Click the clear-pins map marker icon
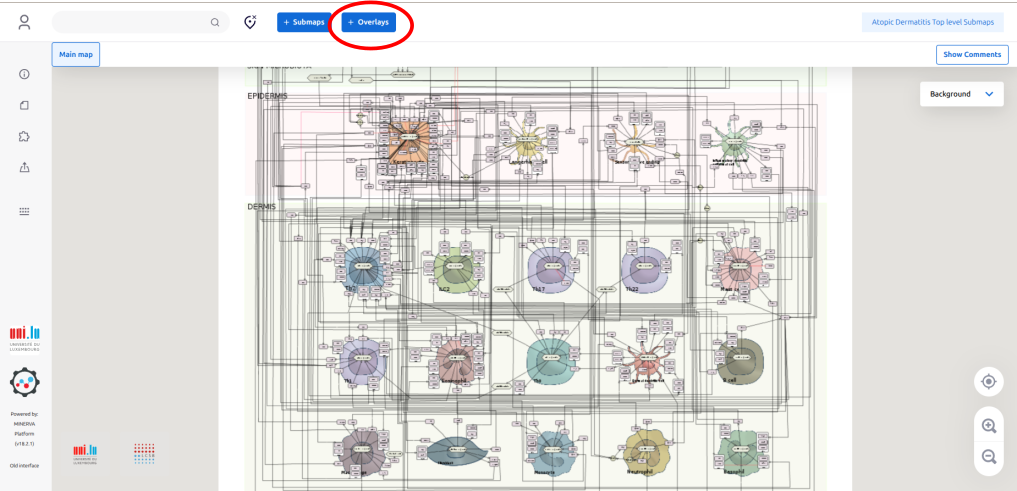 click(251, 22)
